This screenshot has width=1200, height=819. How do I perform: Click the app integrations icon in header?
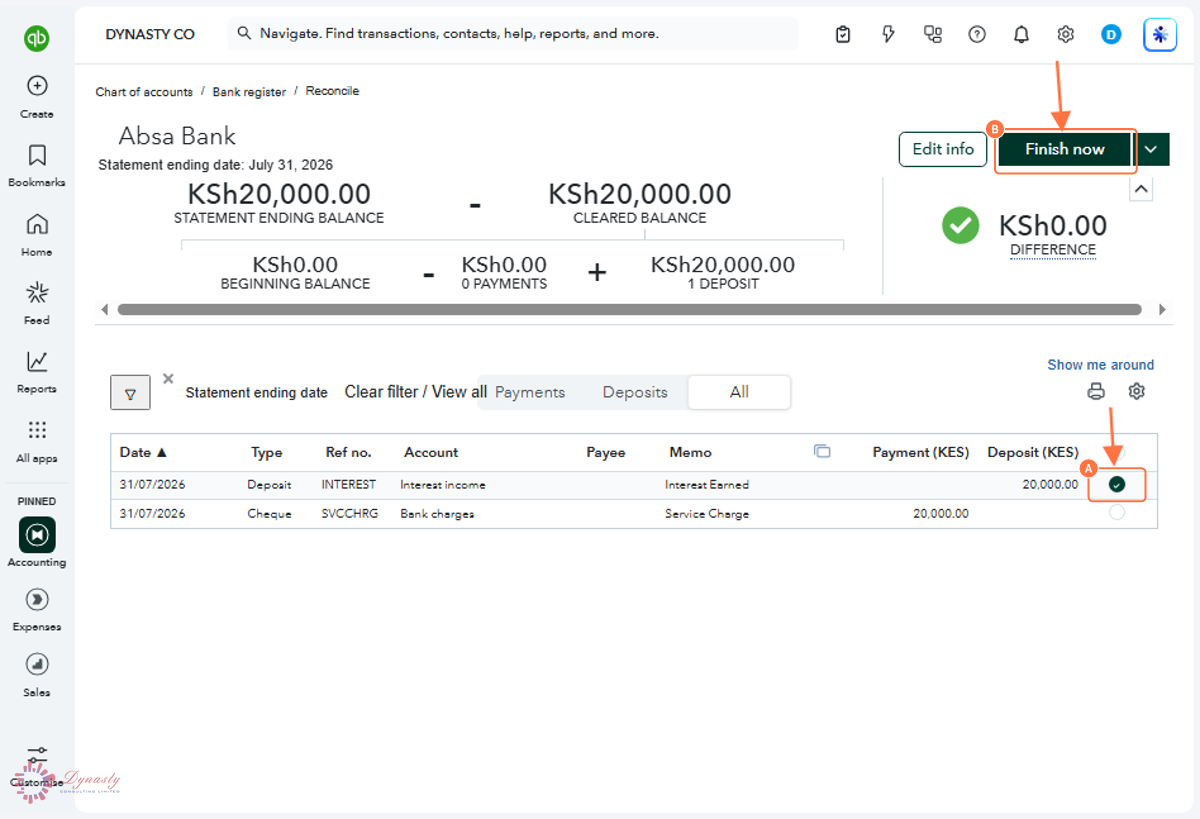point(933,35)
